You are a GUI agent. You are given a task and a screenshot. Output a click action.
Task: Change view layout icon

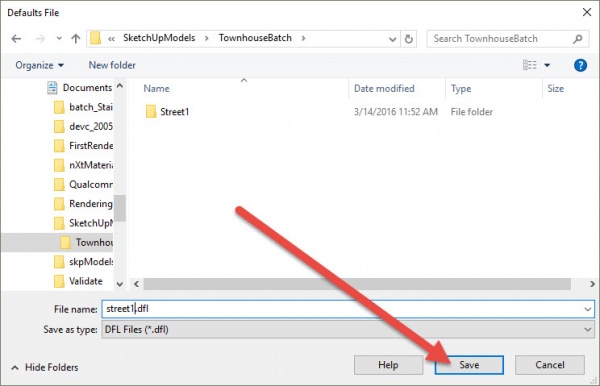(x=530, y=65)
